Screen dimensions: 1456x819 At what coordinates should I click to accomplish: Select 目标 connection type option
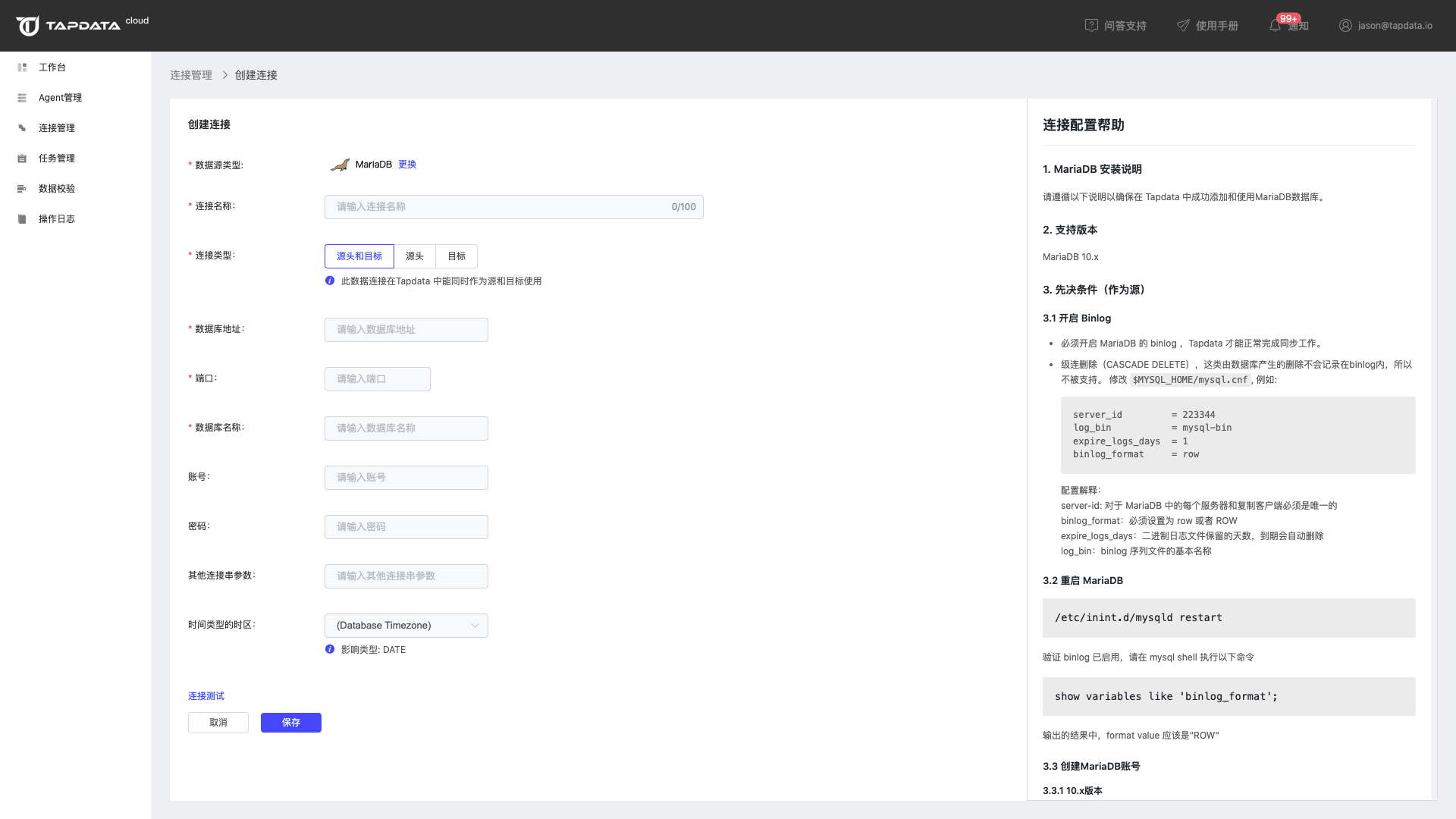click(457, 256)
